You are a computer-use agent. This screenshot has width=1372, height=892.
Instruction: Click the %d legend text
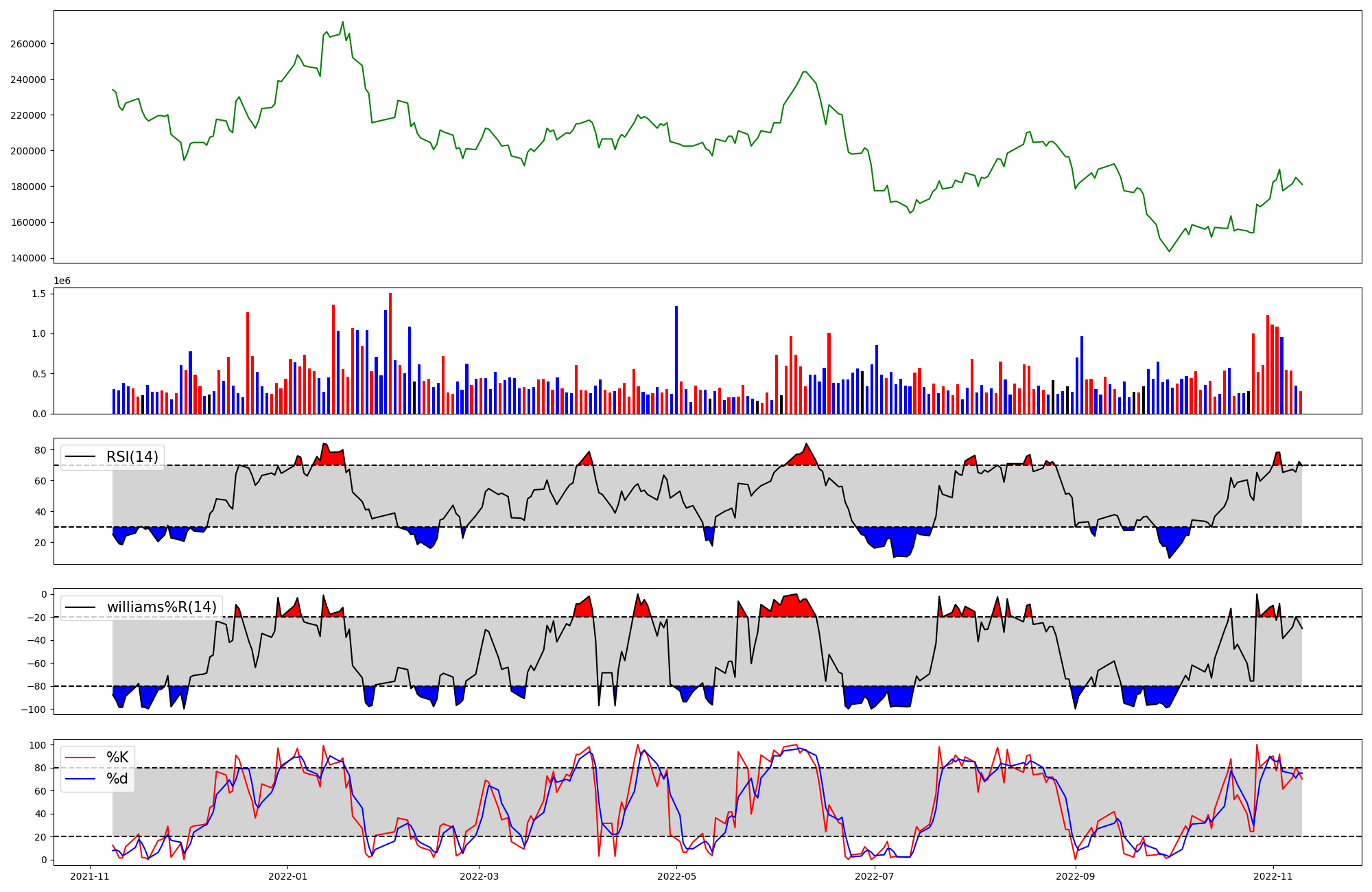coord(117,779)
